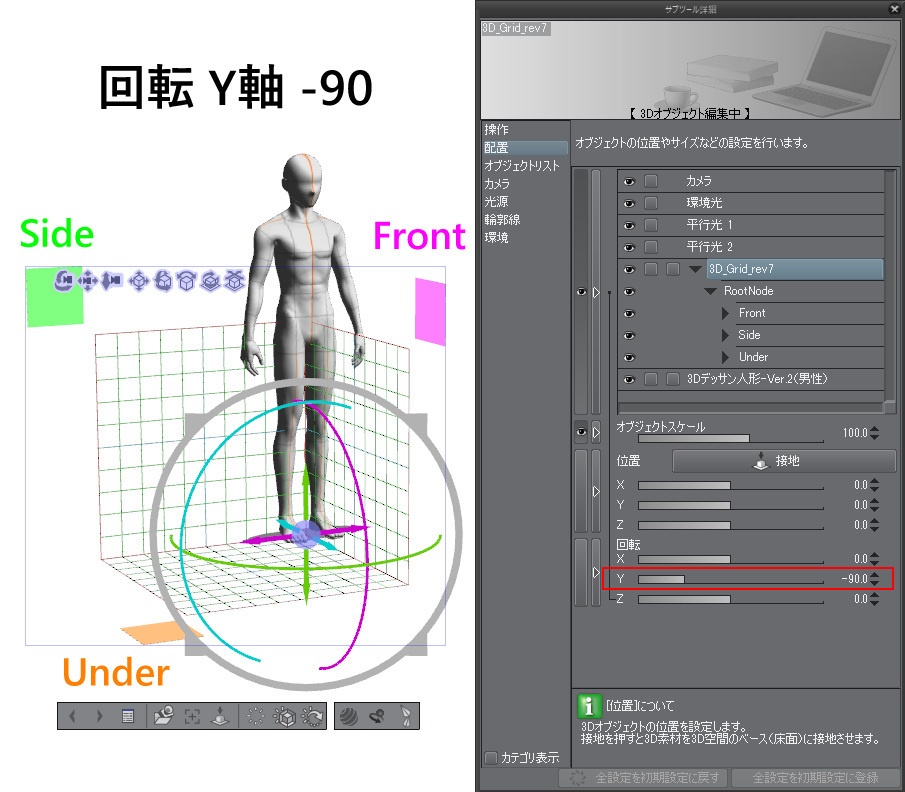Switch to the カメラ tab in the sidebar

click(497, 183)
